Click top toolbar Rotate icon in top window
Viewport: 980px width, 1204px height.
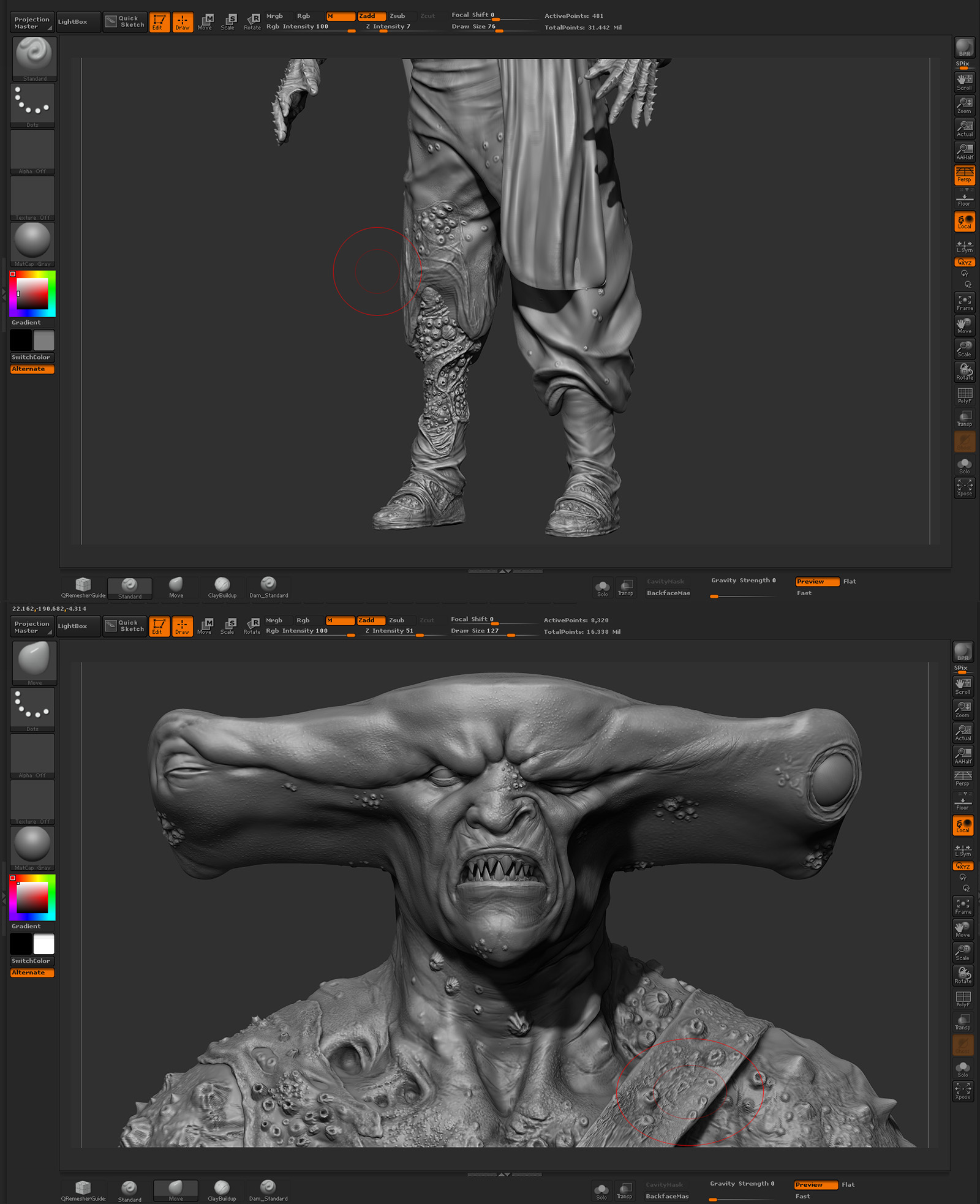click(252, 22)
